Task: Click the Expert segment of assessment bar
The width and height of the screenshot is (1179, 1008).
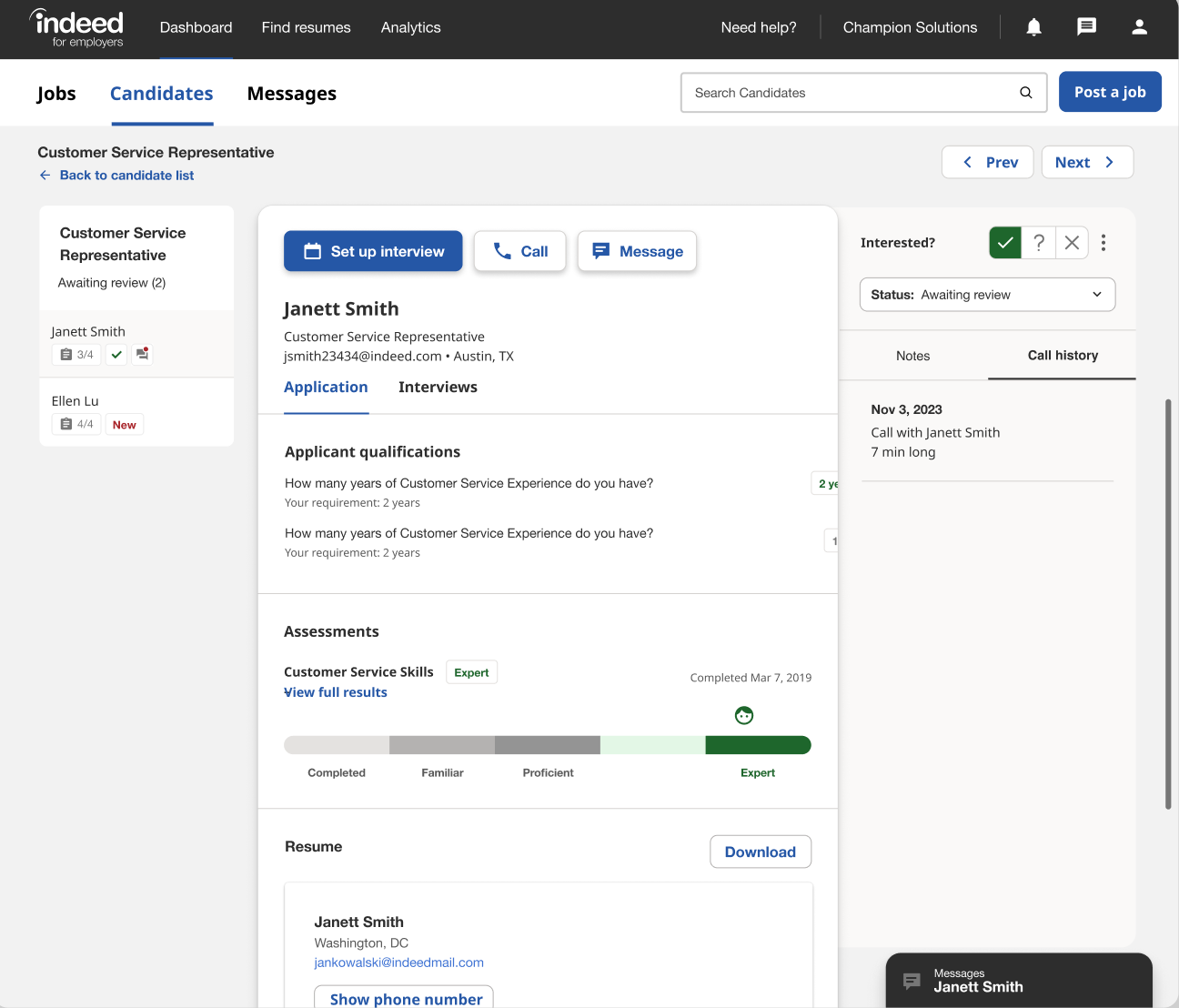Action: pos(758,746)
